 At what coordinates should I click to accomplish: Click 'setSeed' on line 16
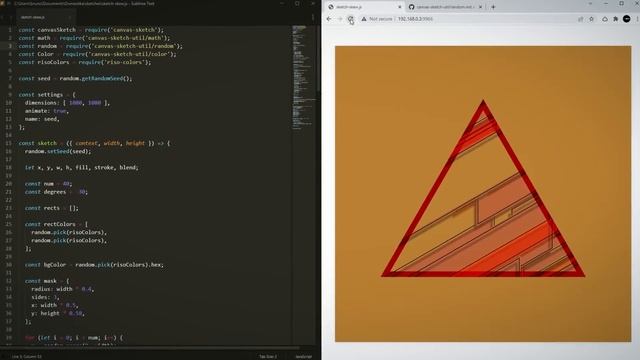[58, 151]
